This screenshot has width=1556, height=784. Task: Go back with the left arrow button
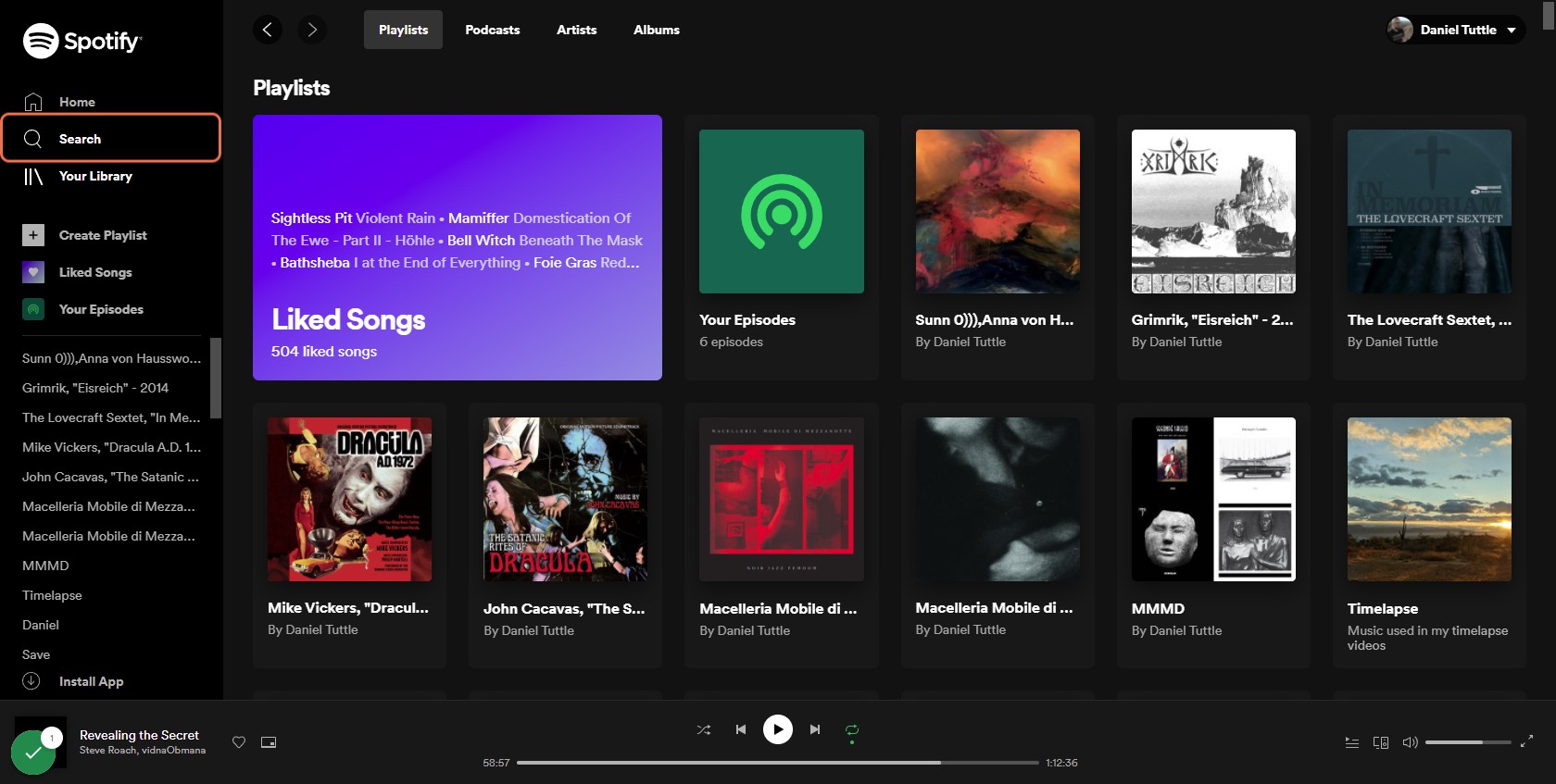[x=268, y=30]
